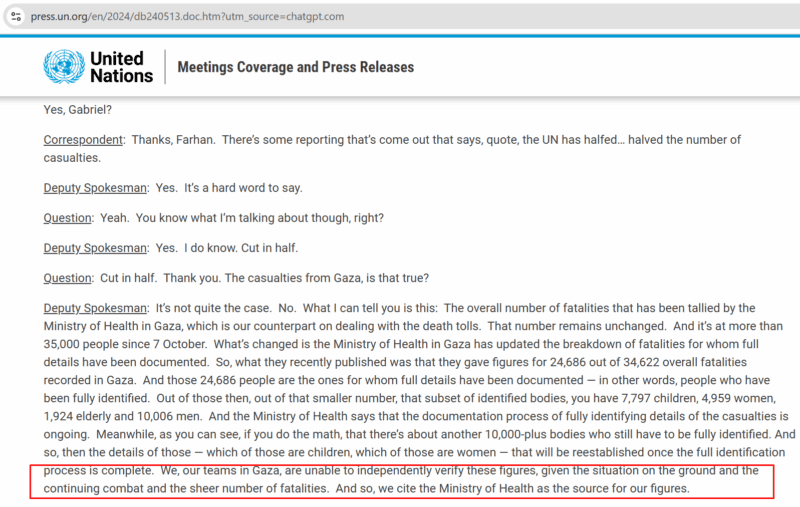Click the Deputy Spokesman label before "hard word"
The image size is (800, 507).
coord(96,188)
